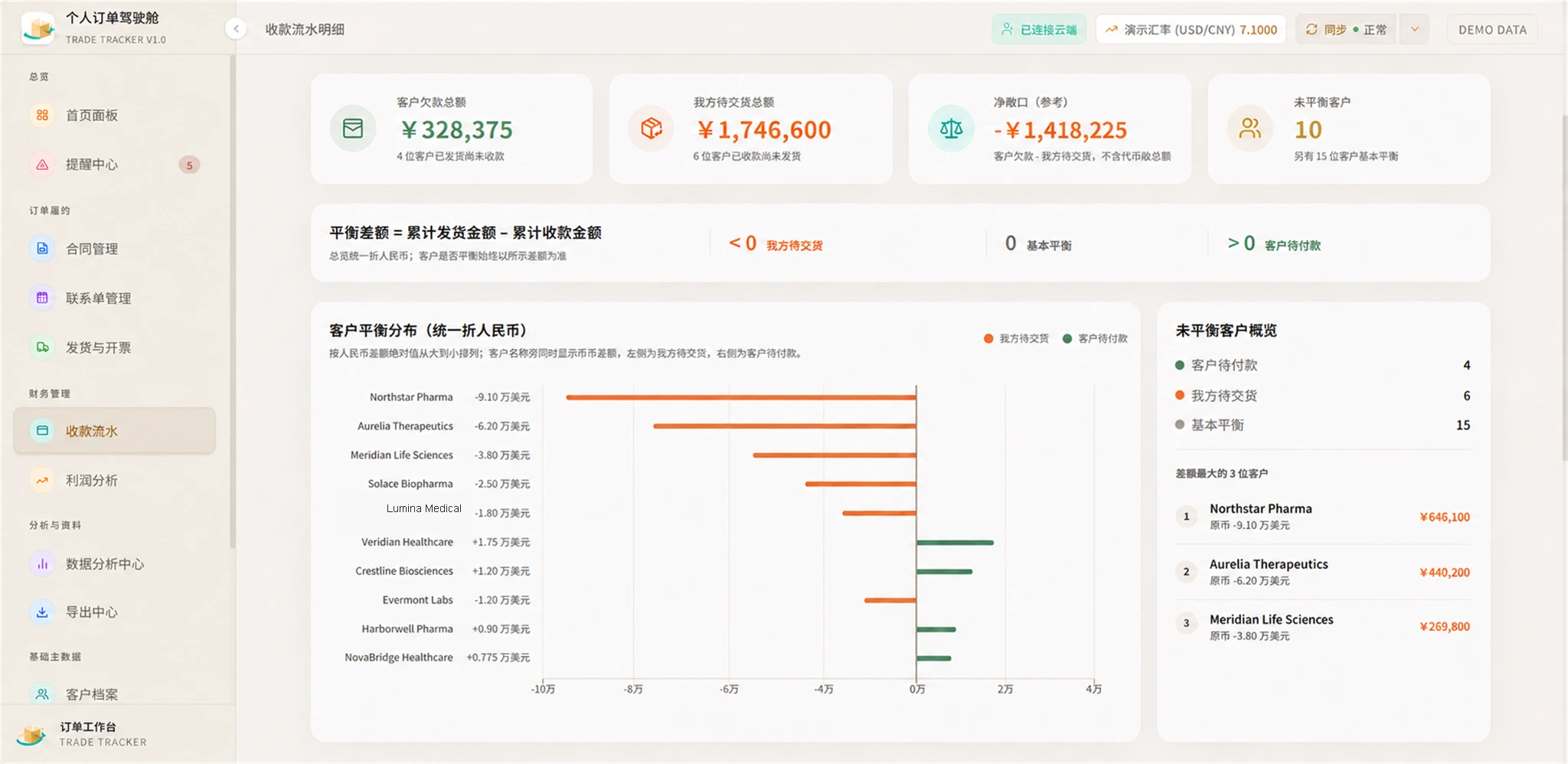
Task: Click the 客户待付款 4 overview row
Action: [1323, 365]
